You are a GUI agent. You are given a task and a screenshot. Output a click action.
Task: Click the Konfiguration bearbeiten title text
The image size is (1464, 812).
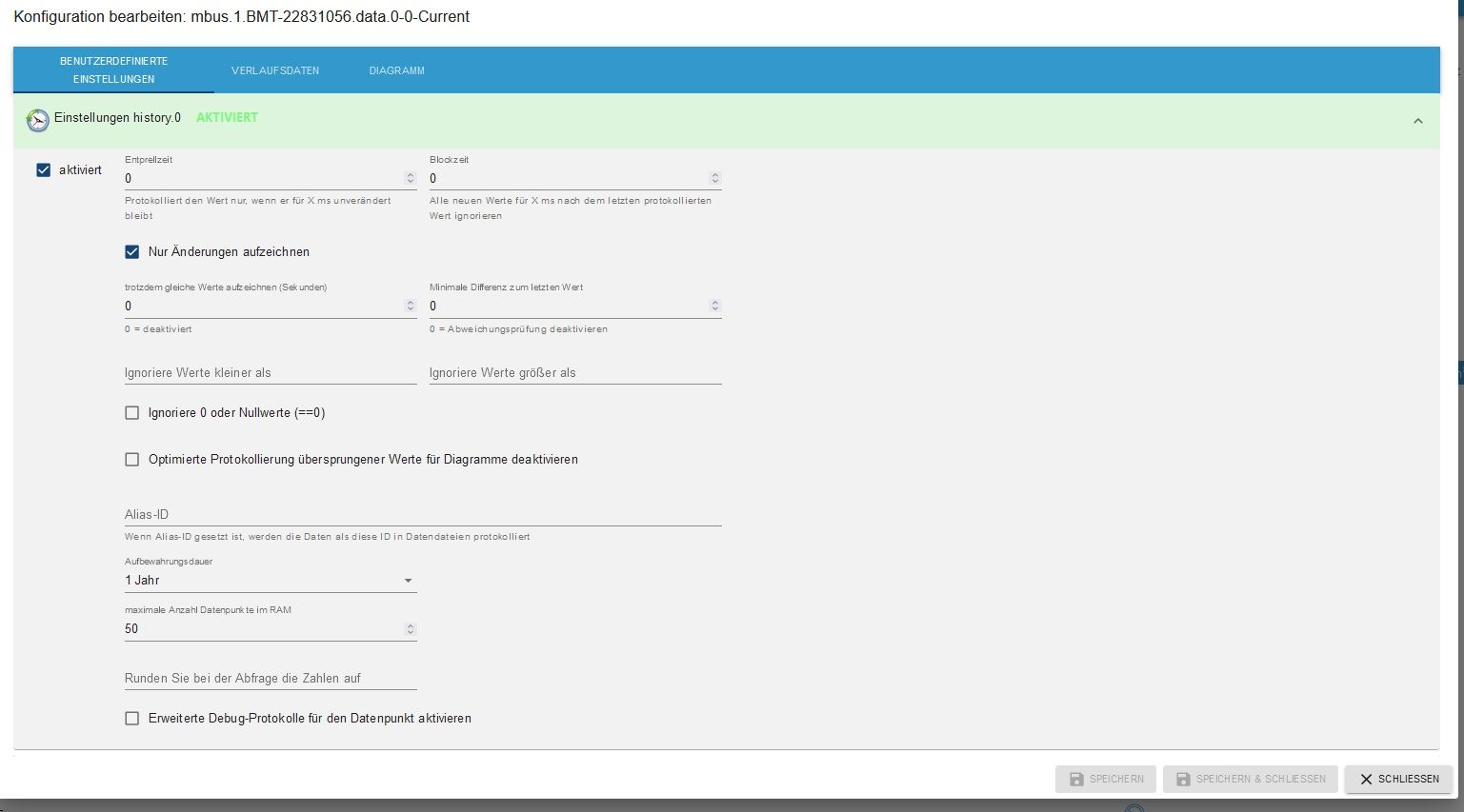coord(242,17)
